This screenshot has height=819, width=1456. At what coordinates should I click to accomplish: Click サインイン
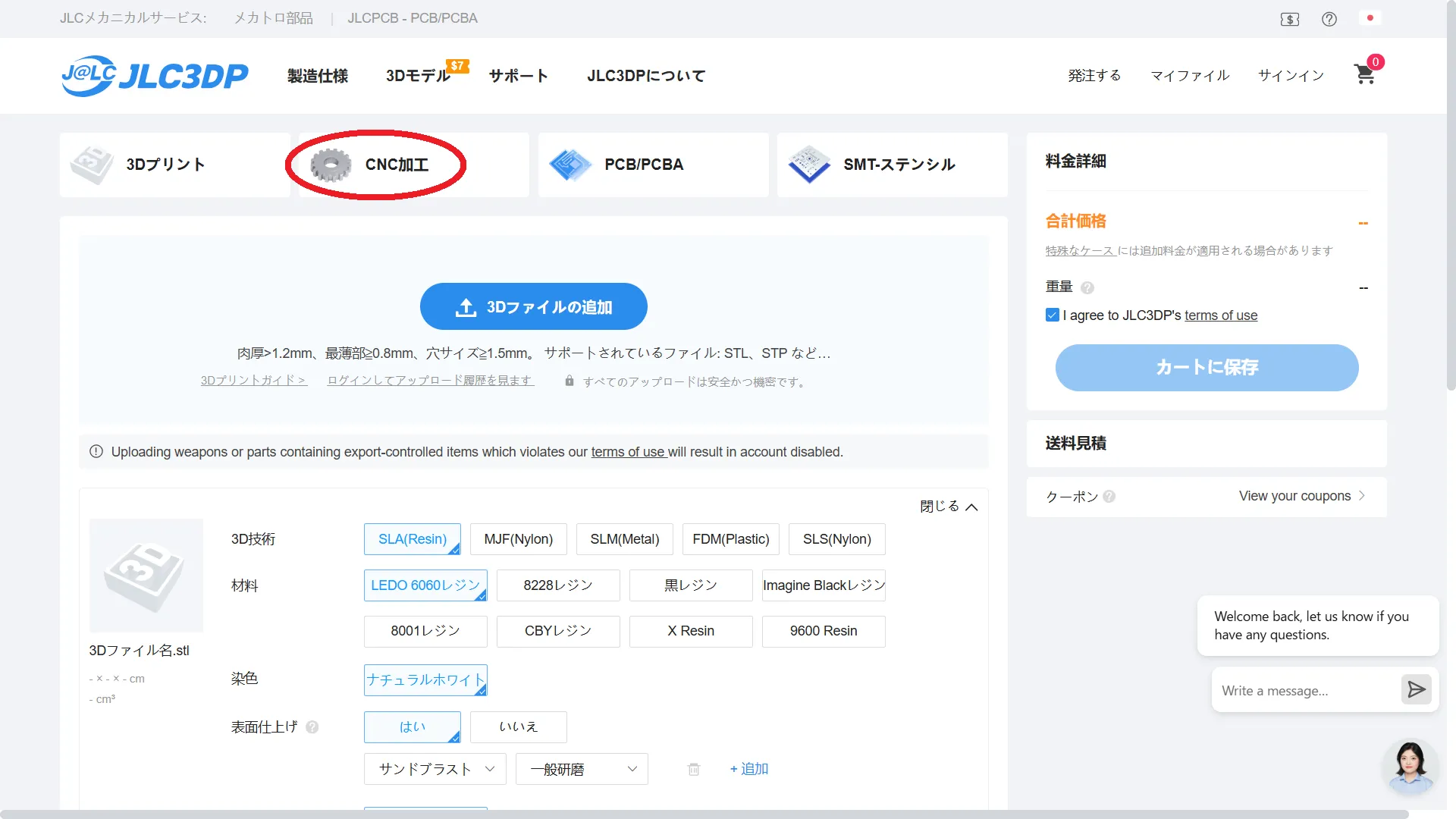1291,75
